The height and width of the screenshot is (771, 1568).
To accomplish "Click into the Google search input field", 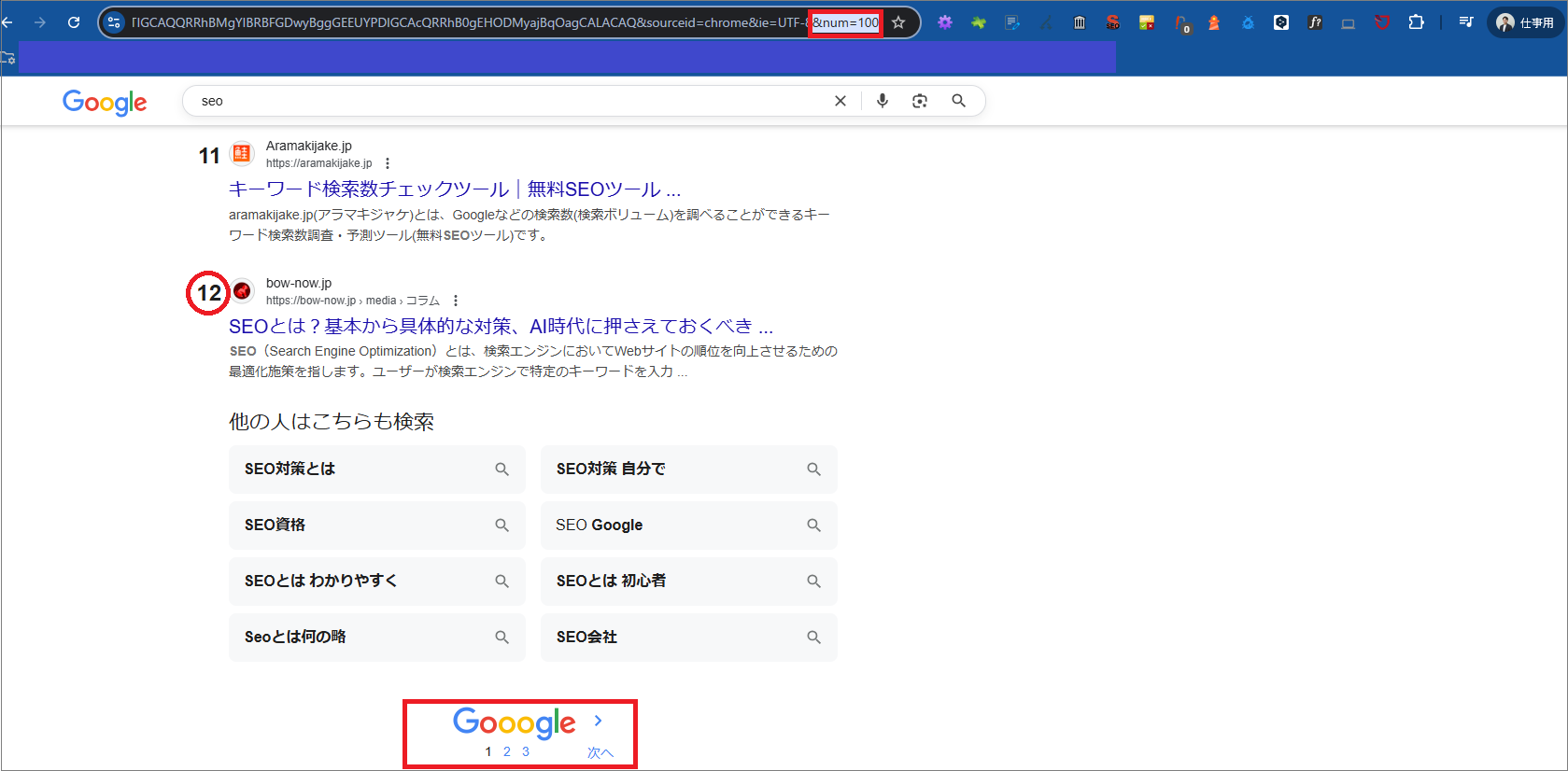I will 504,101.
